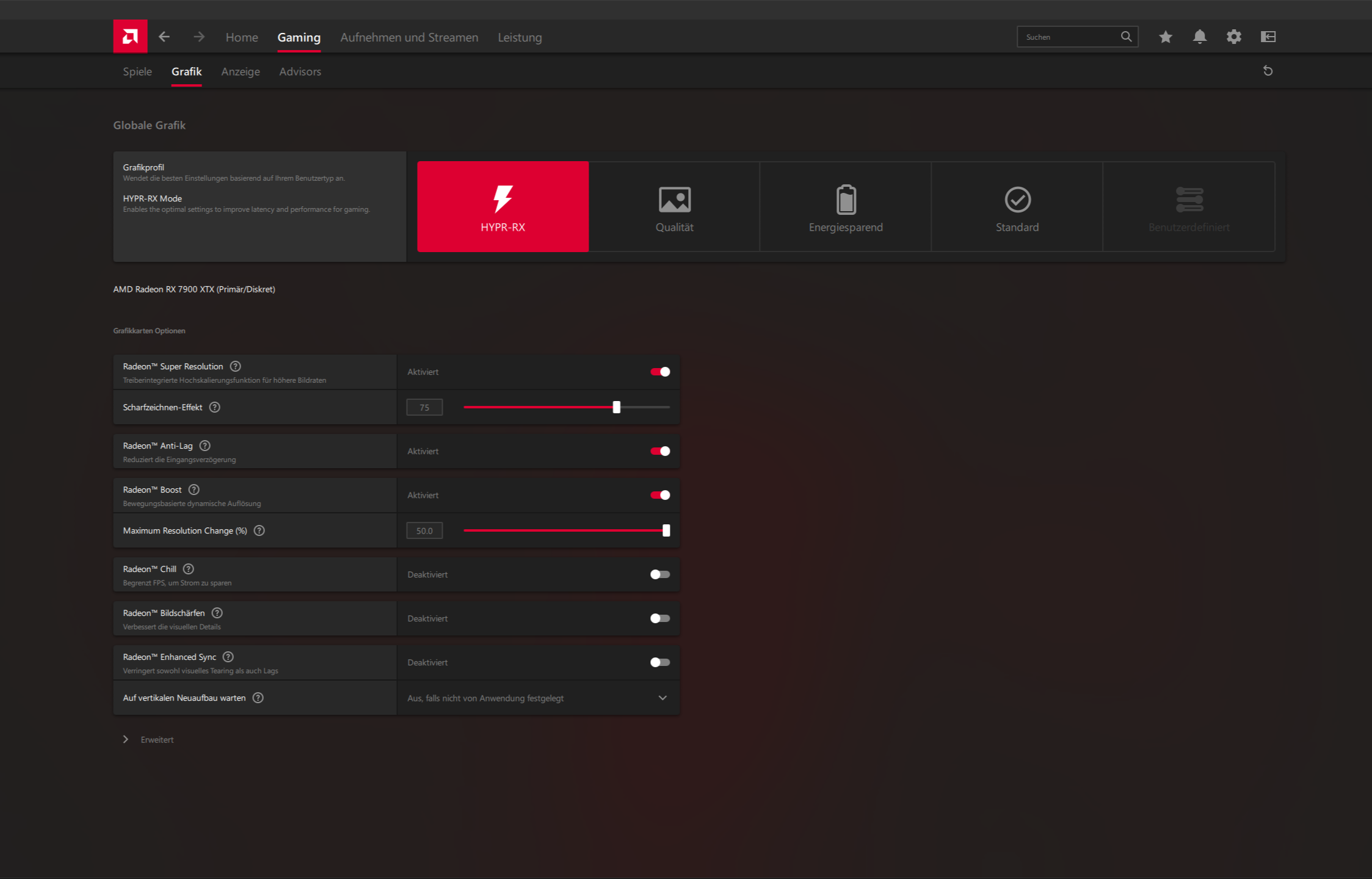Screen dimensions: 1372x879
Task: Select the Qualität graphics profile
Action: point(674,206)
